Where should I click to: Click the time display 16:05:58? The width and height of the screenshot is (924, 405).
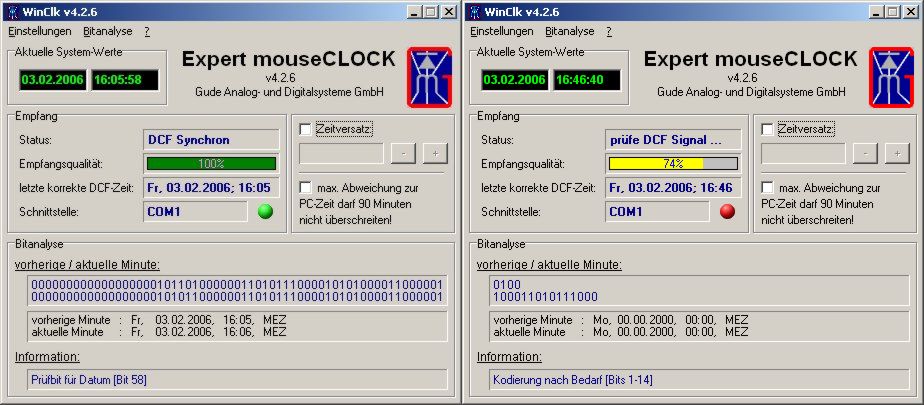[x=125, y=80]
